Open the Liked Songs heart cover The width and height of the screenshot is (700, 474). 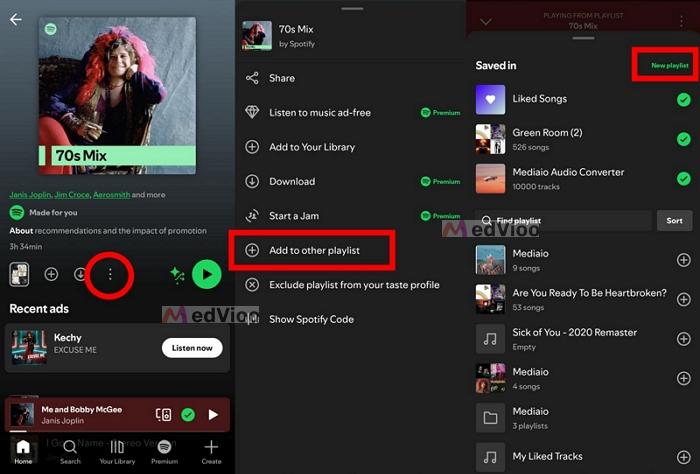click(490, 100)
